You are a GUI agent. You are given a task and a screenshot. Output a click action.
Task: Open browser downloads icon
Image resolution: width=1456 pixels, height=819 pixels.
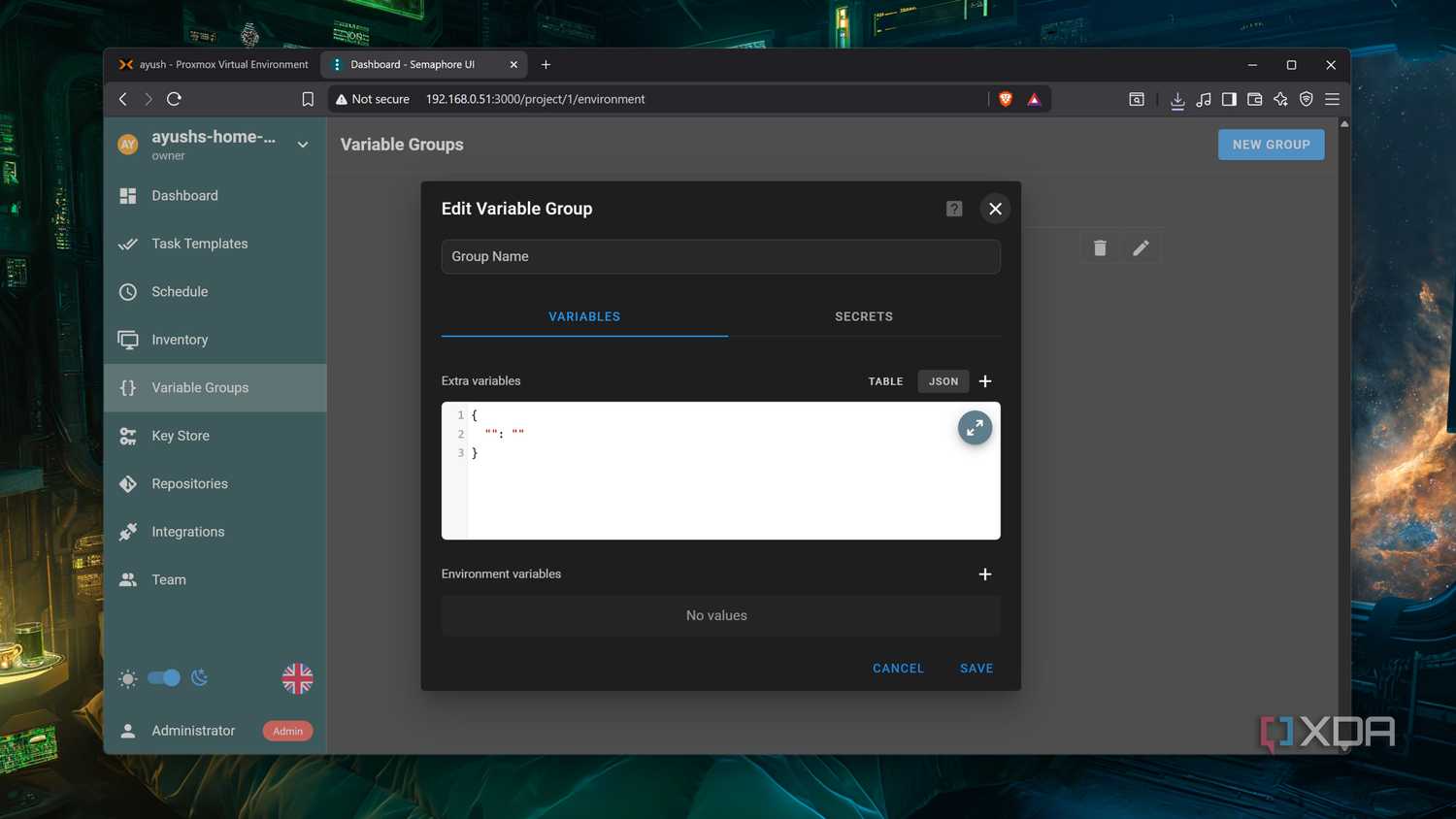pos(1177,99)
